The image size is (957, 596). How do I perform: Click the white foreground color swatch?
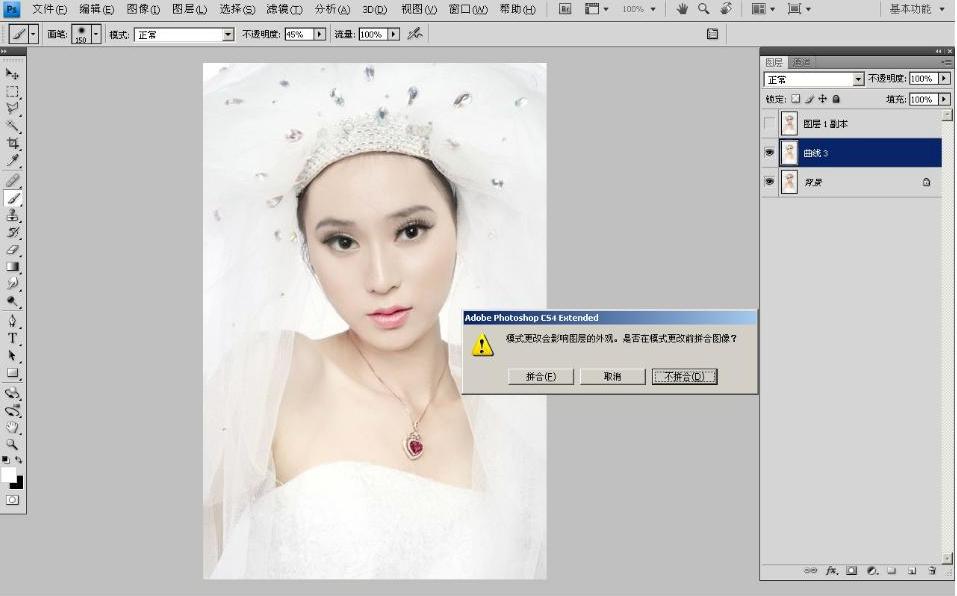click(7, 475)
